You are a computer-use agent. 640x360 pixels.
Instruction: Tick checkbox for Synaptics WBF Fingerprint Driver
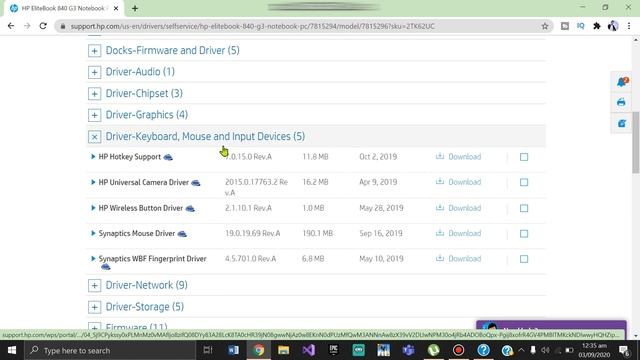click(524, 259)
